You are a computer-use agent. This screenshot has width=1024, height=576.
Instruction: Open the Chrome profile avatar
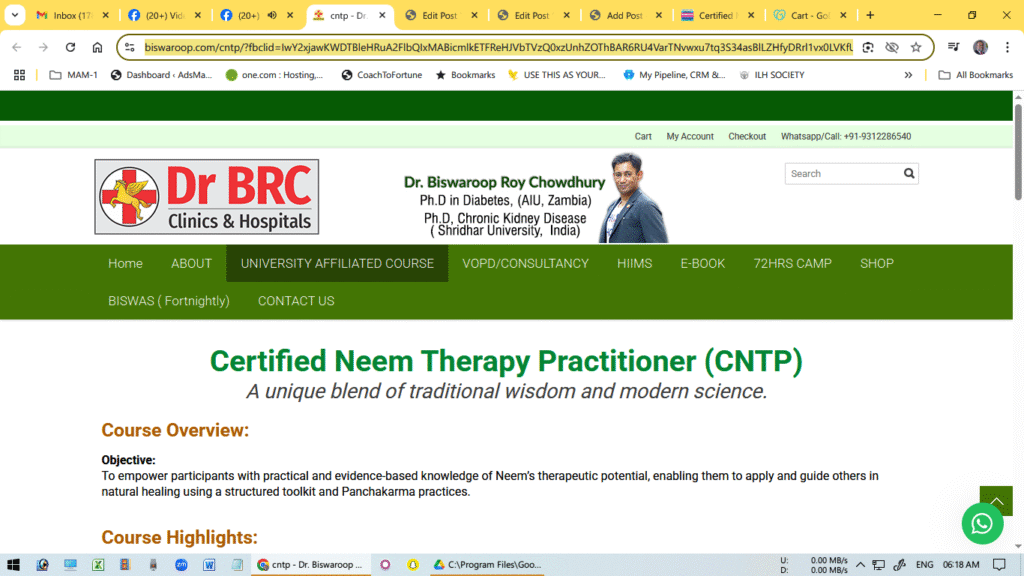[x=980, y=47]
